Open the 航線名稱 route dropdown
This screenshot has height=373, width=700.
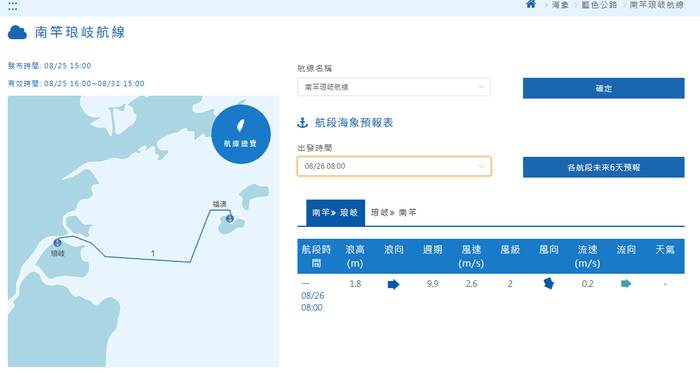click(x=394, y=87)
